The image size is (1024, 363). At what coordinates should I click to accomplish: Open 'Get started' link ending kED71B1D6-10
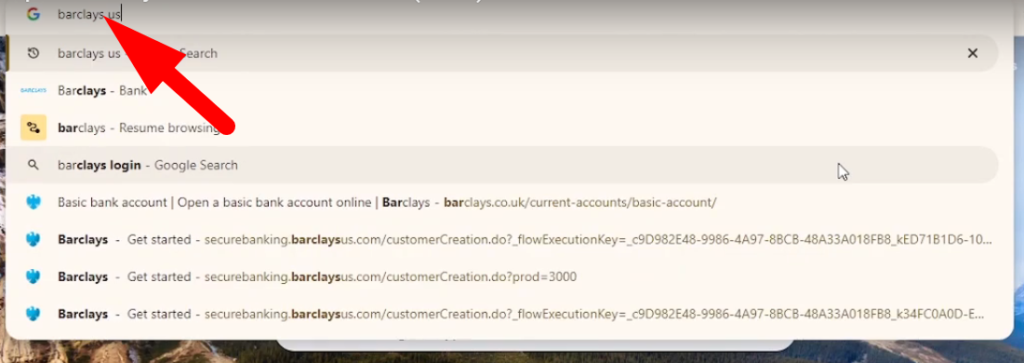coord(502,240)
